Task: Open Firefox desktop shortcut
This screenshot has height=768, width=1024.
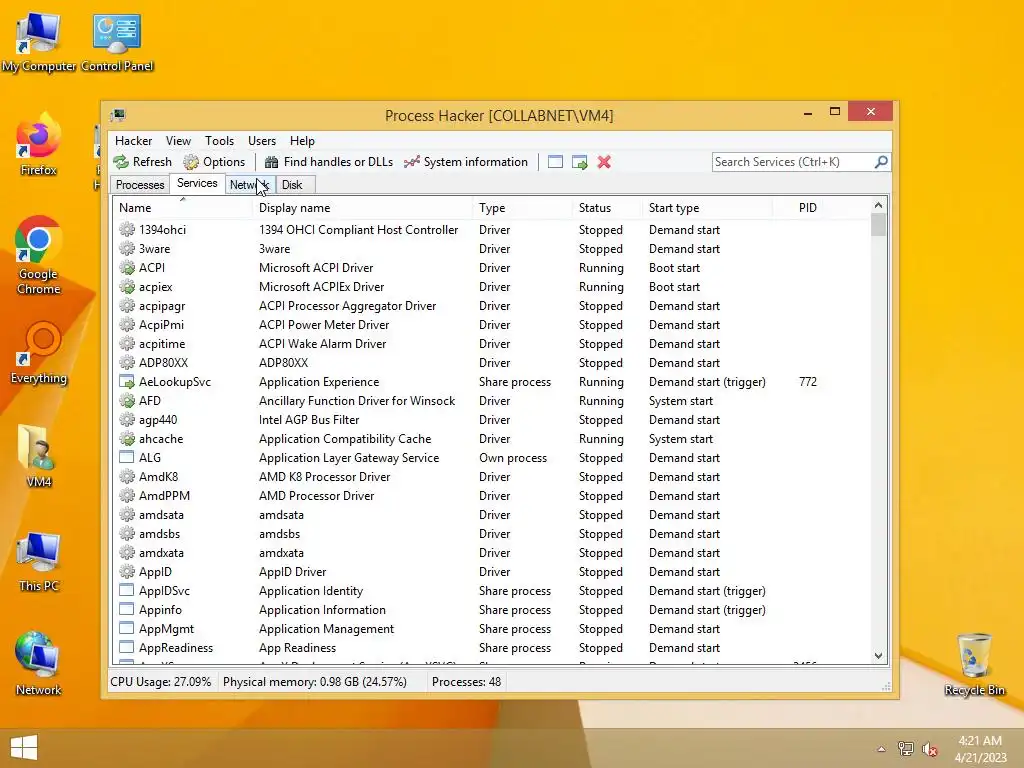Action: [39, 145]
